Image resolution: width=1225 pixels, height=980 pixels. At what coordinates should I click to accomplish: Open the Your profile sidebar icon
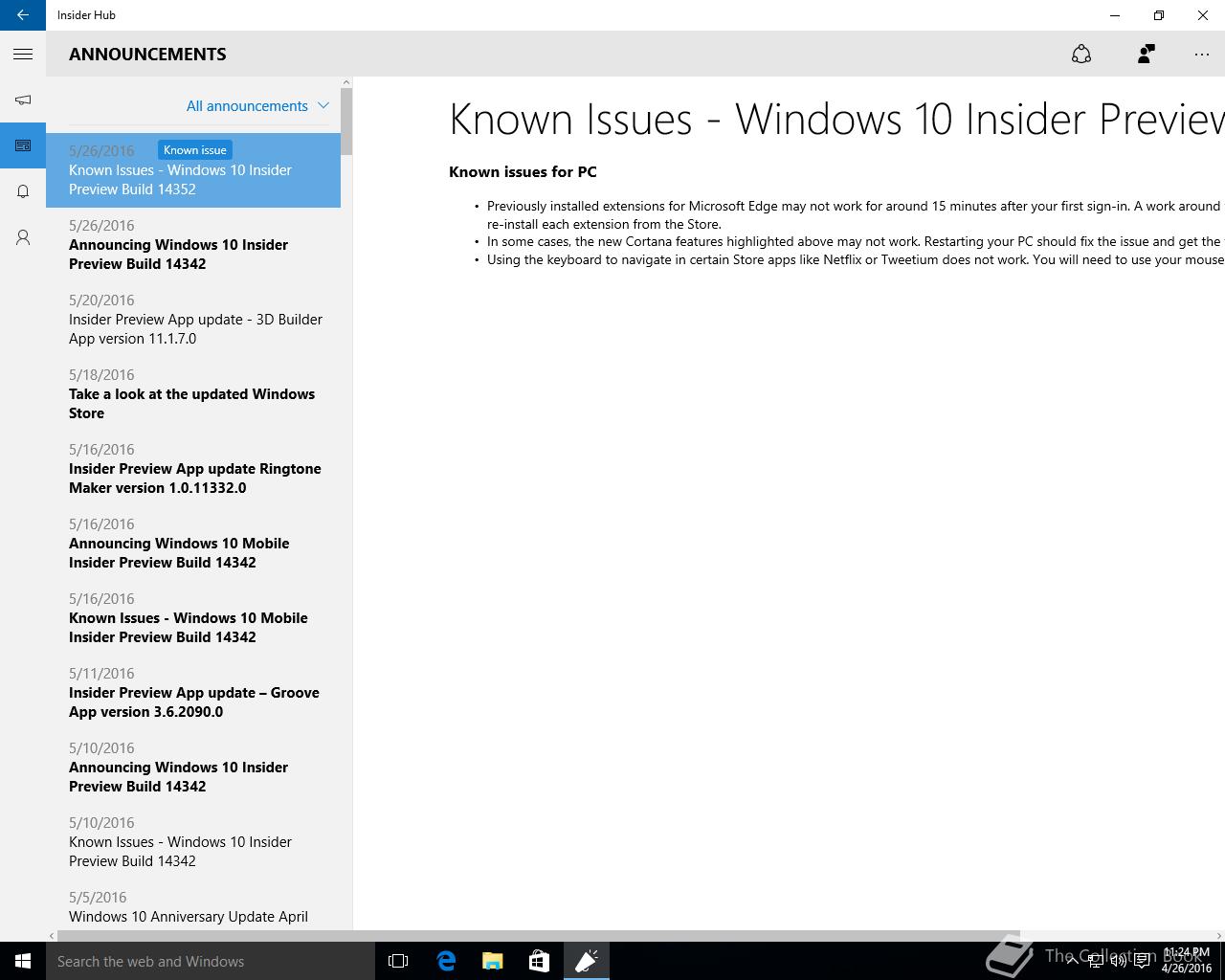point(23,237)
